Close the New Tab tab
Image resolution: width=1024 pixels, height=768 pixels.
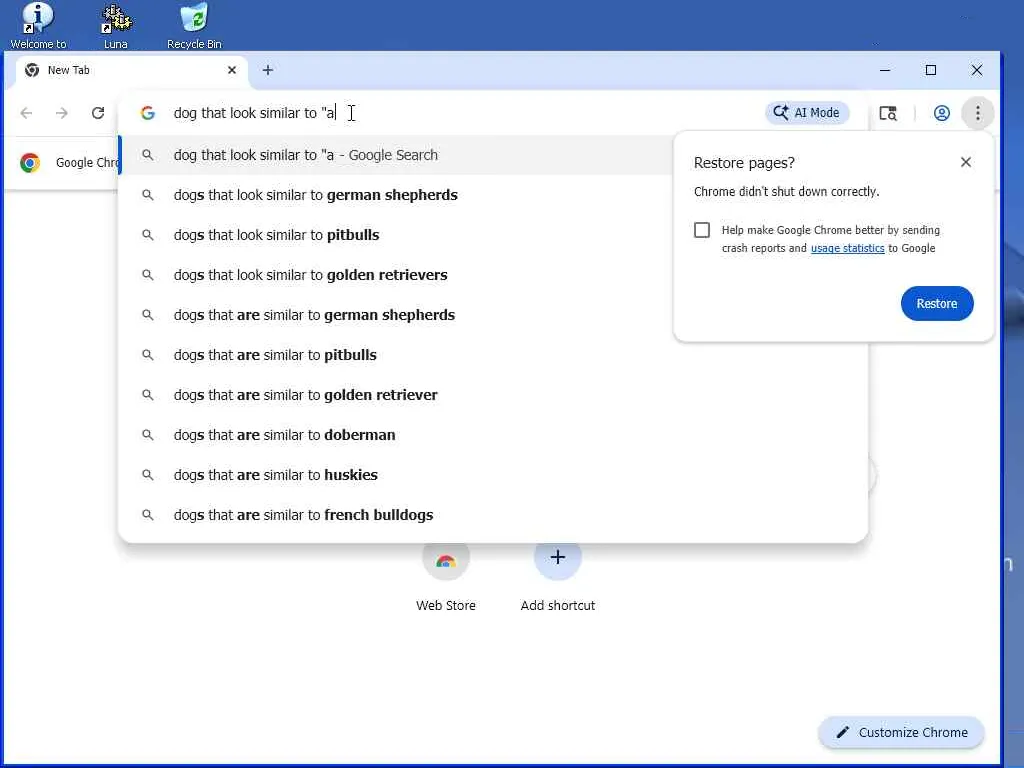point(232,70)
